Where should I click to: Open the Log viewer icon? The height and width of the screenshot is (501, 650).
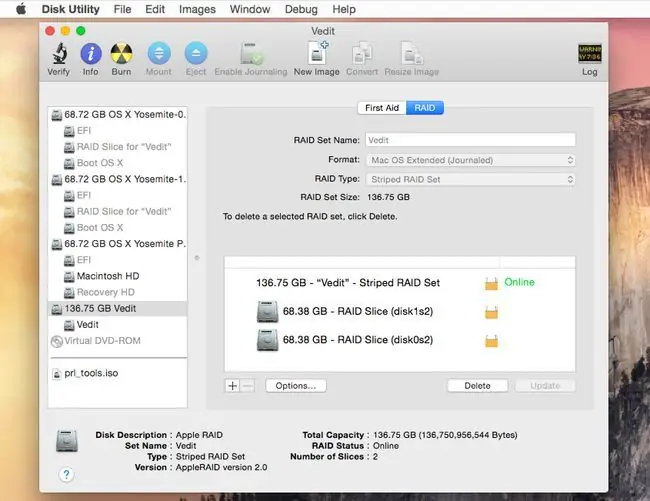point(589,54)
